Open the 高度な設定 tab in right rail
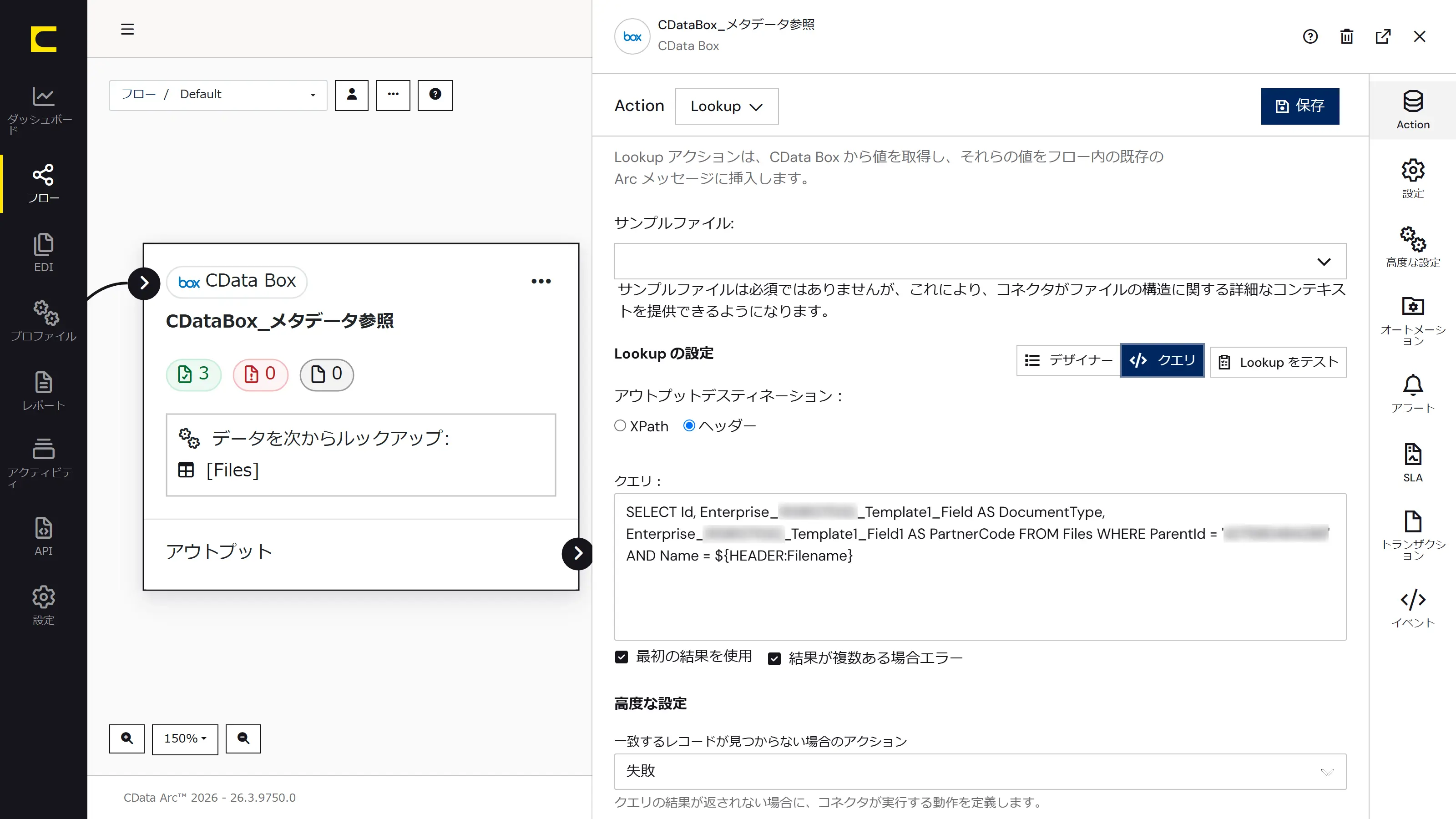The image size is (1456, 819). 1412,248
